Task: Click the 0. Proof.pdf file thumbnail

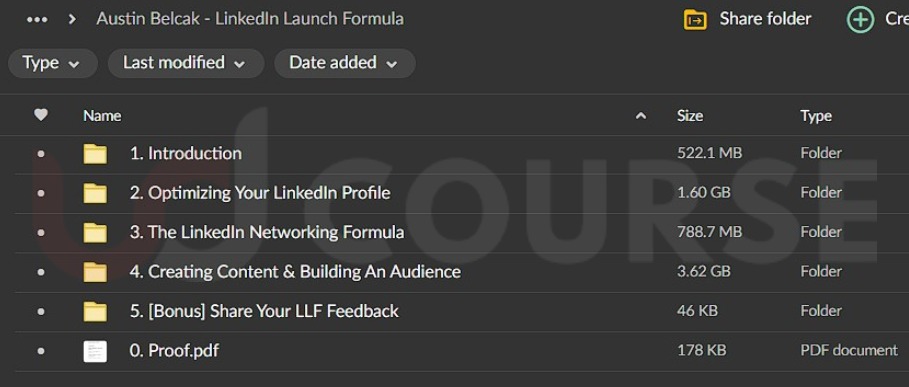Action: (95, 351)
